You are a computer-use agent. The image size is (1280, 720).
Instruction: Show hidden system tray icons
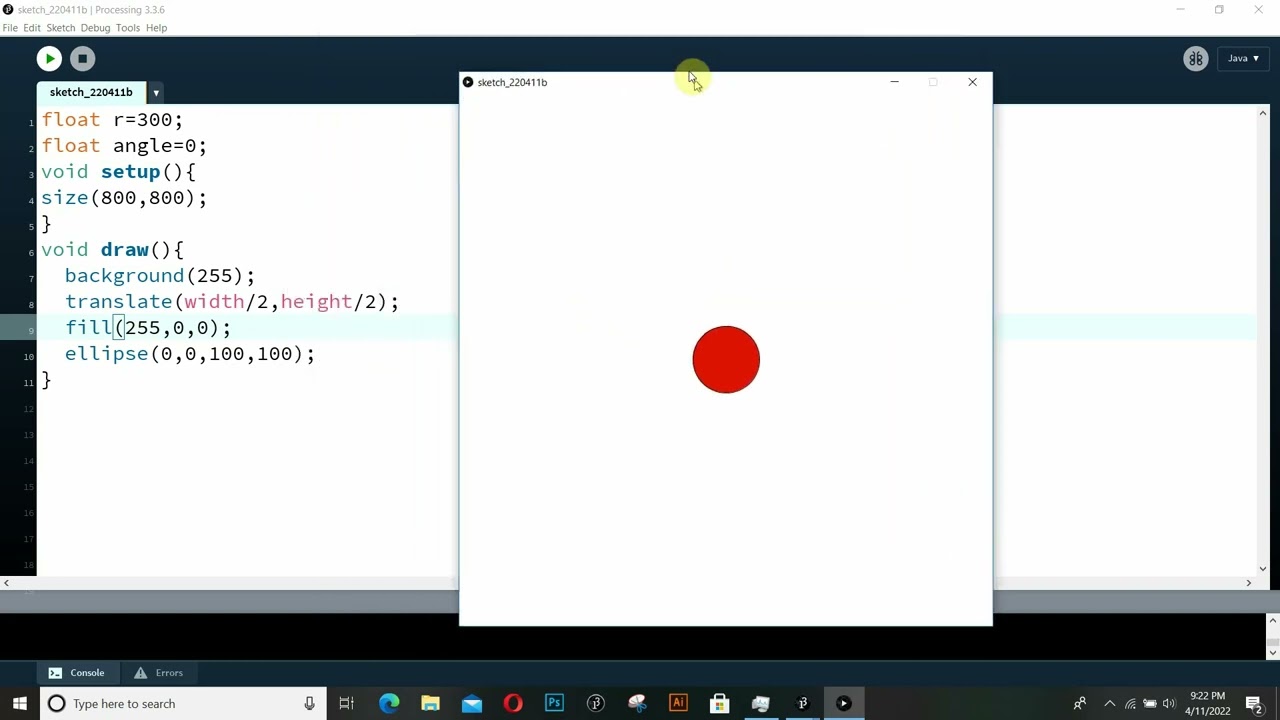pos(1109,703)
